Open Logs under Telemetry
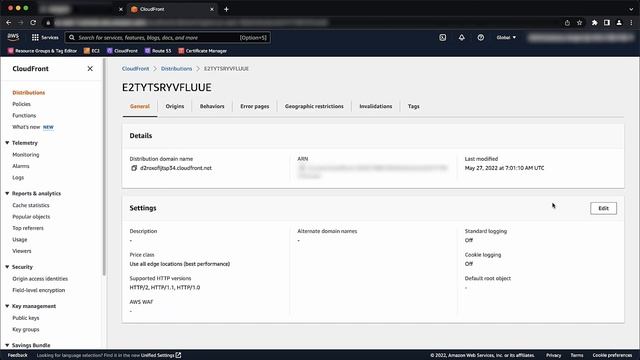 click(x=18, y=178)
